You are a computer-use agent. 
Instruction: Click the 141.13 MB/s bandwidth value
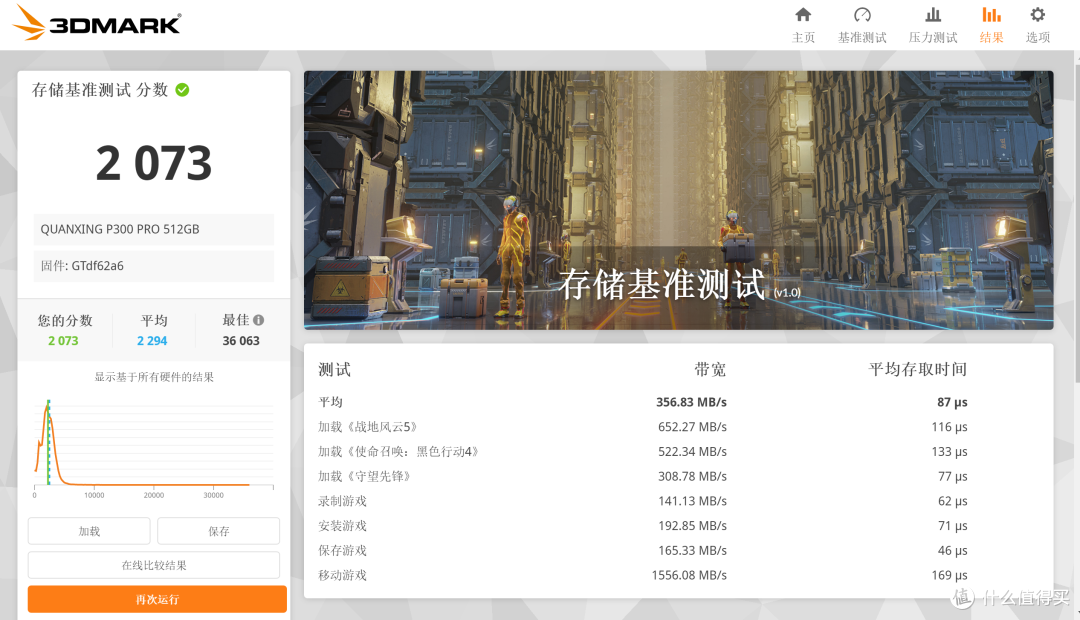[x=692, y=501]
